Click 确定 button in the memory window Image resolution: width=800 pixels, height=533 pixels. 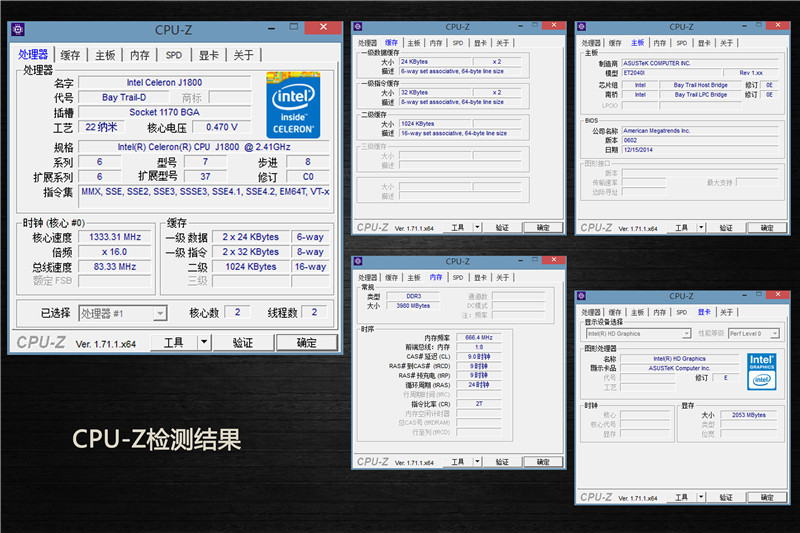543,462
